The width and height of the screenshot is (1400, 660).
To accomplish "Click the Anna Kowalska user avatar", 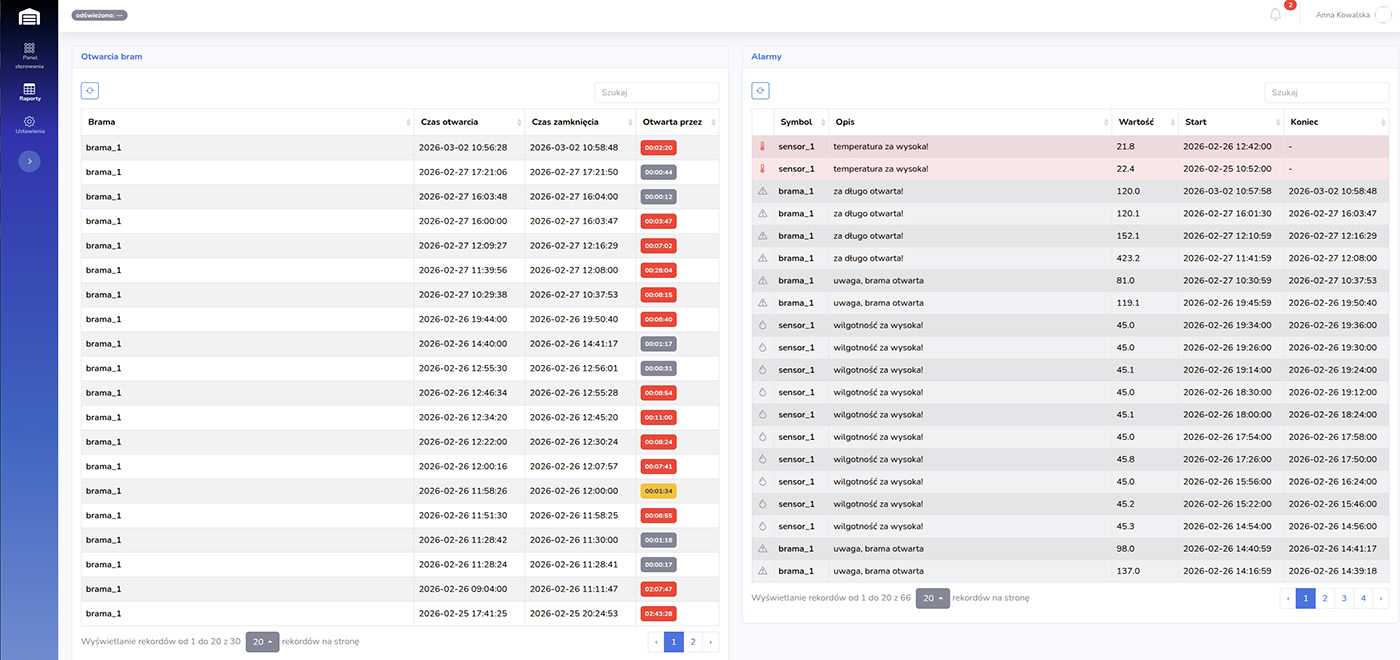I will pyautogui.click(x=1382, y=14).
